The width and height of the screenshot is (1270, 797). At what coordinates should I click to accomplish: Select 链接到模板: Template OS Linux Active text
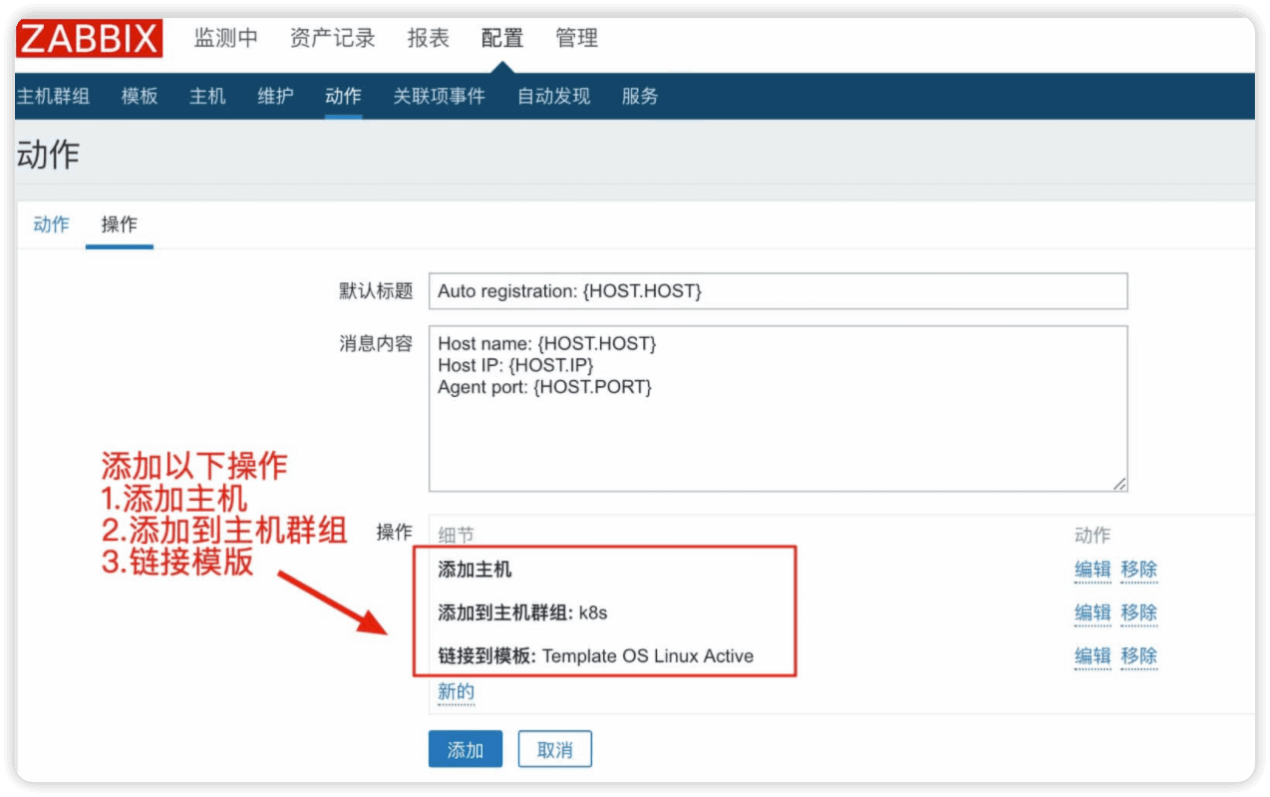[x=596, y=656]
